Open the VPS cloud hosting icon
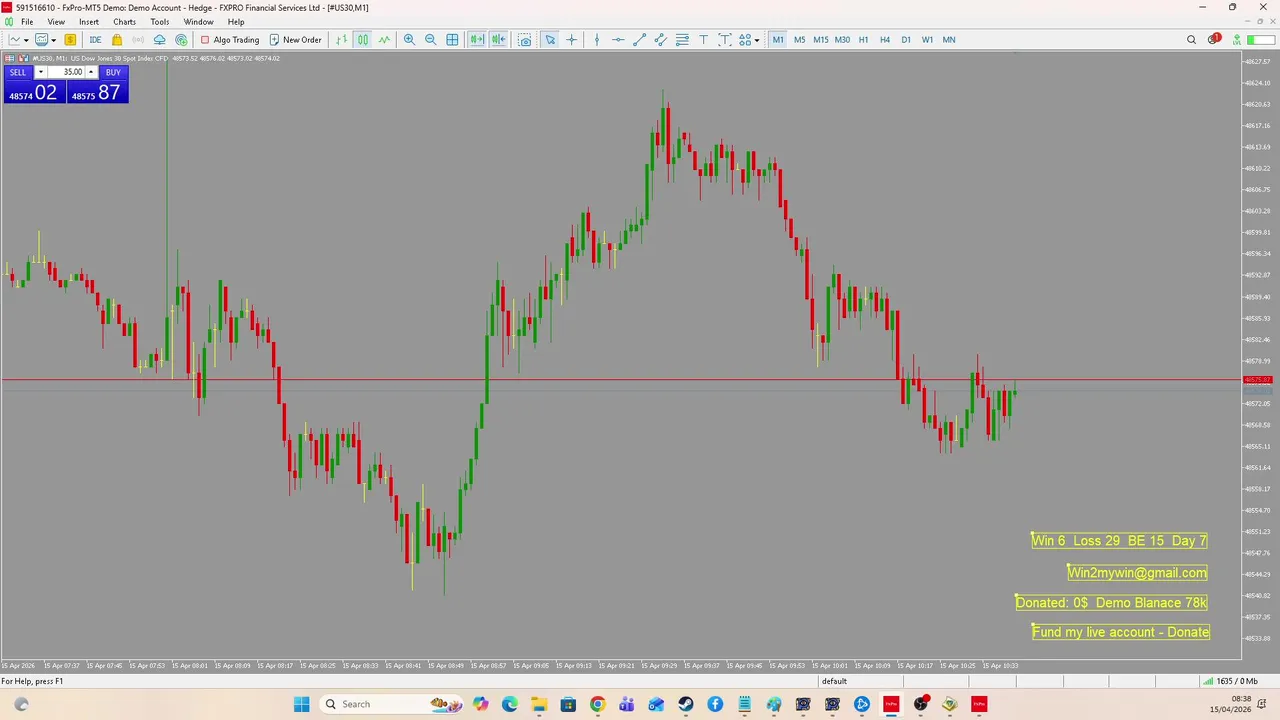 (159, 40)
